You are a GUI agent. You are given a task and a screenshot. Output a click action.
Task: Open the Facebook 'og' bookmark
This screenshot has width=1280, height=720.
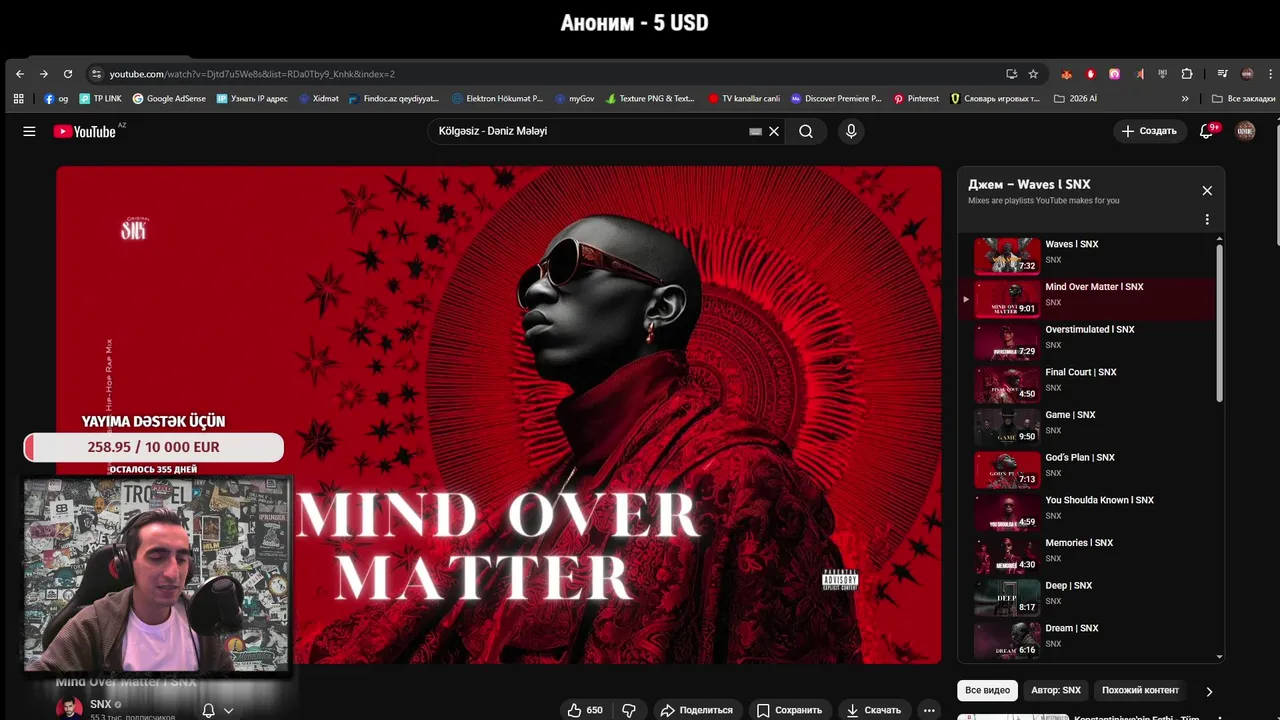click(56, 99)
